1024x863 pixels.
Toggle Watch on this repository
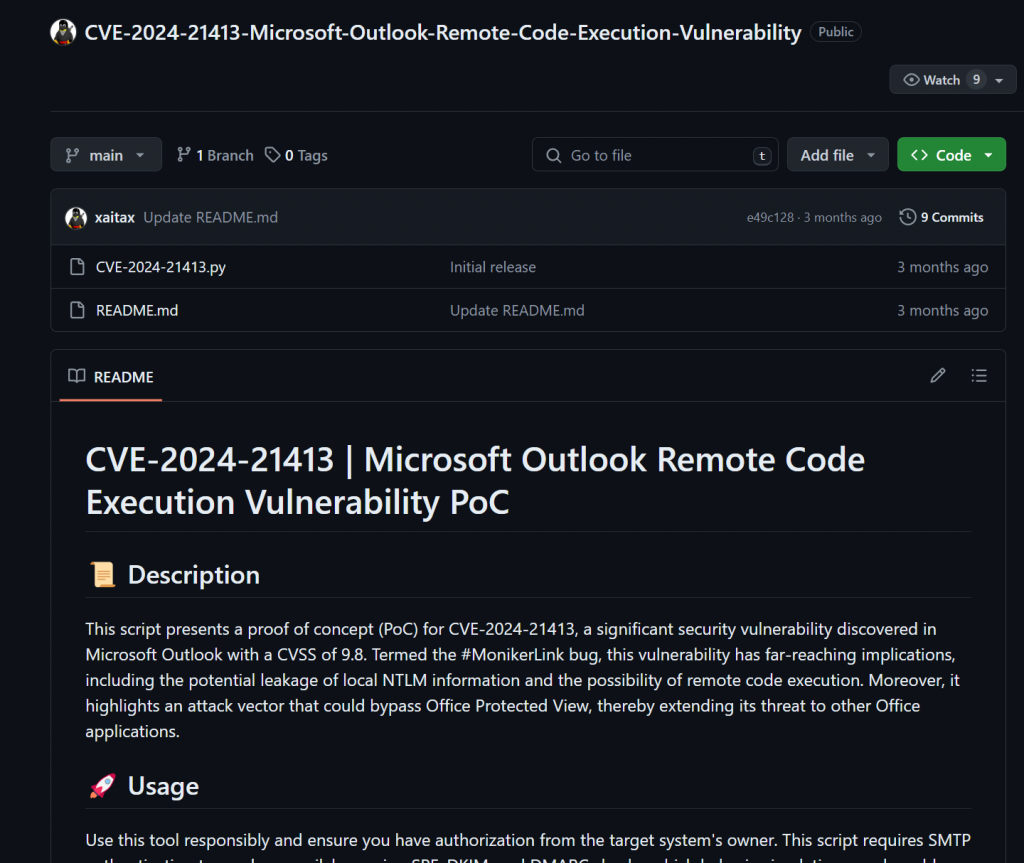coord(933,80)
